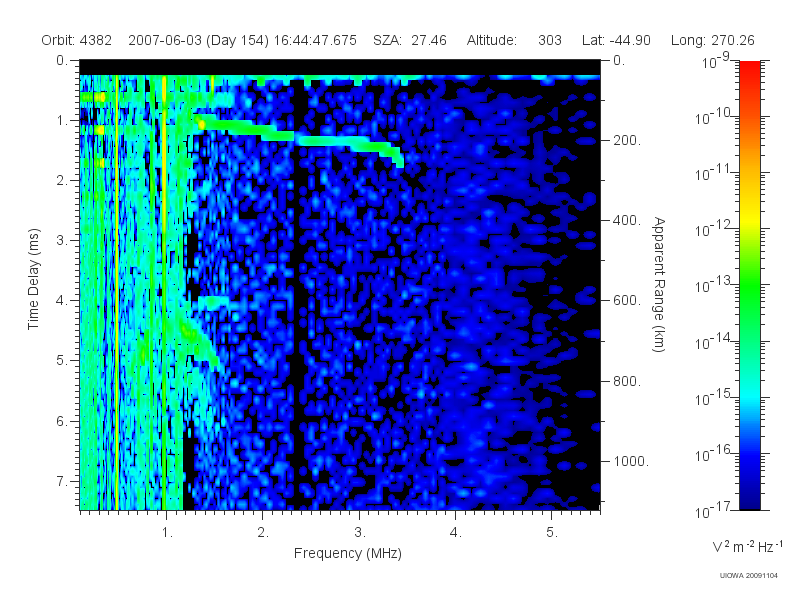
Task: Click the dark blue bottom of color bar
Action: click(749, 497)
